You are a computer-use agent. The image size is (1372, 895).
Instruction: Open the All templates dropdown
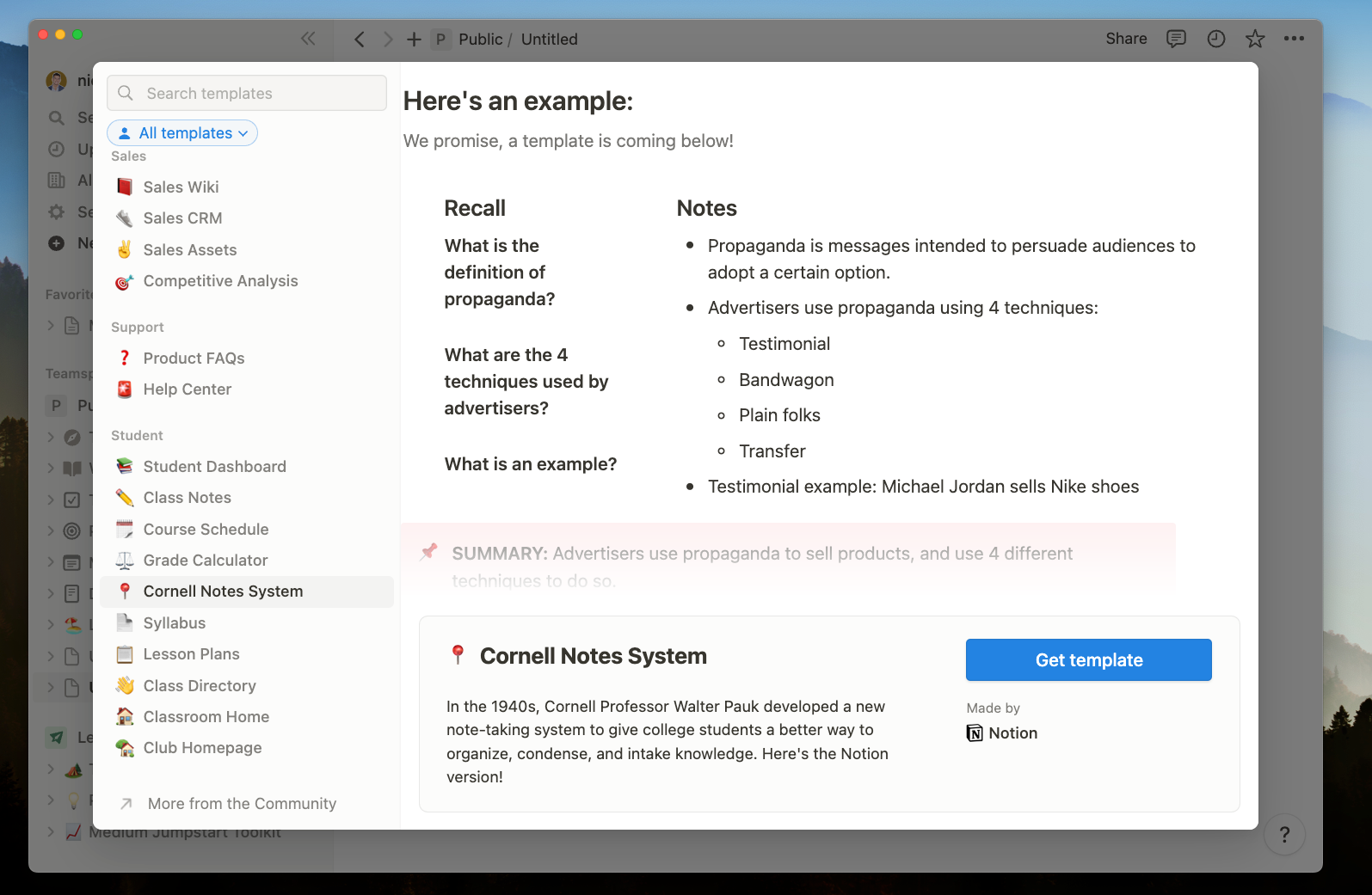[182, 133]
